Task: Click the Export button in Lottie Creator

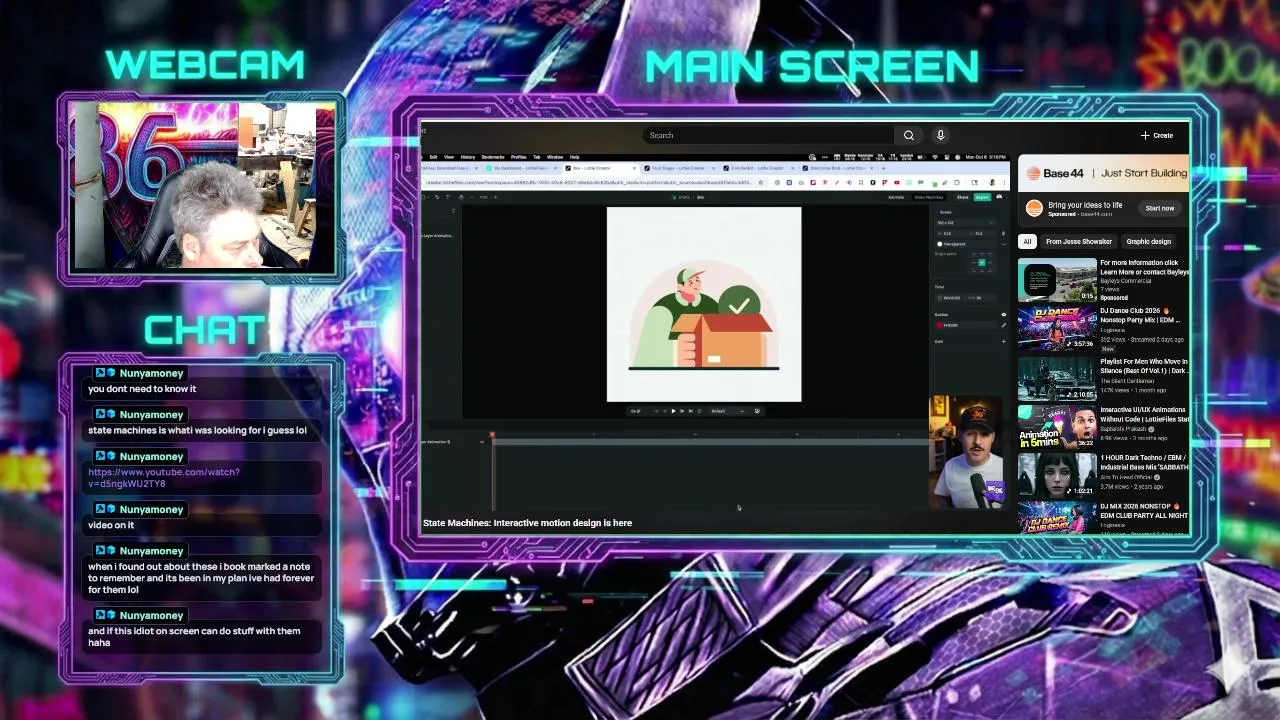Action: pos(982,197)
